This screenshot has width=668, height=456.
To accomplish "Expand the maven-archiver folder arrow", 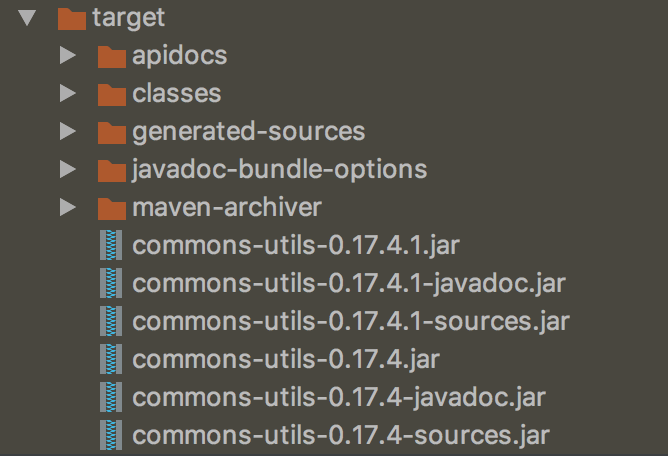I will [68, 207].
